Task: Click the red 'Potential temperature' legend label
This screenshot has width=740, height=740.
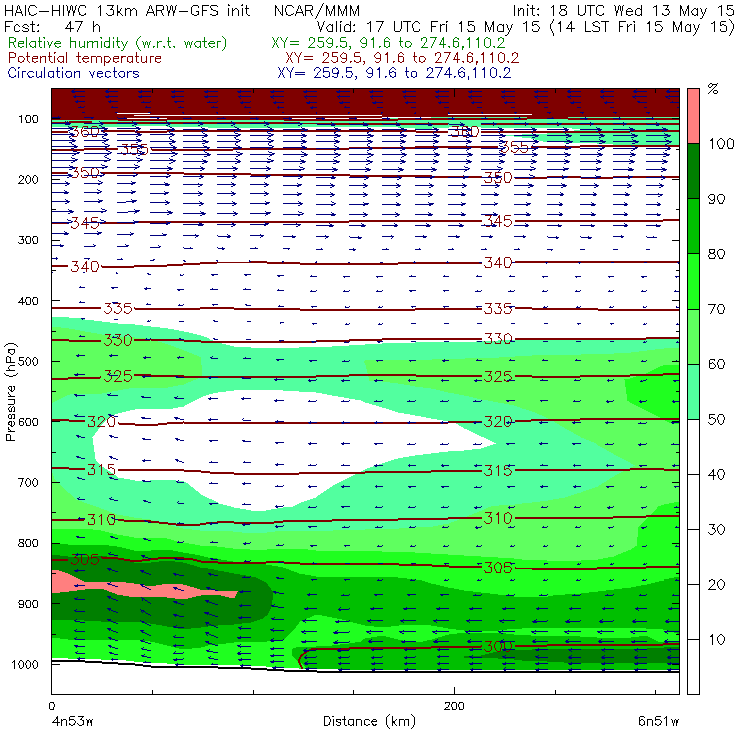Action: pyautogui.click(x=84, y=58)
